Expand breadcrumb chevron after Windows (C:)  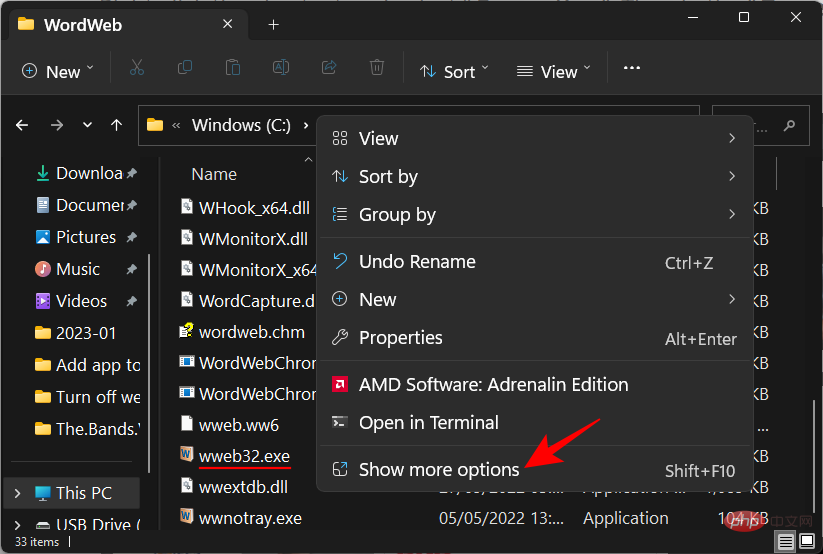point(306,126)
